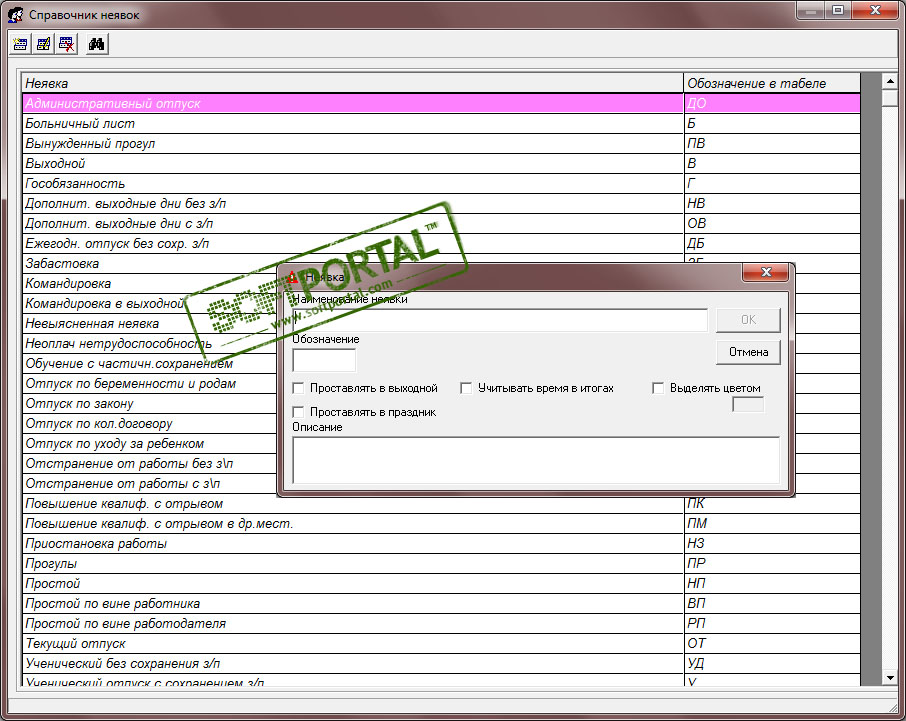Click the binoculars search icon
Screen dimensions: 906x721
point(96,44)
